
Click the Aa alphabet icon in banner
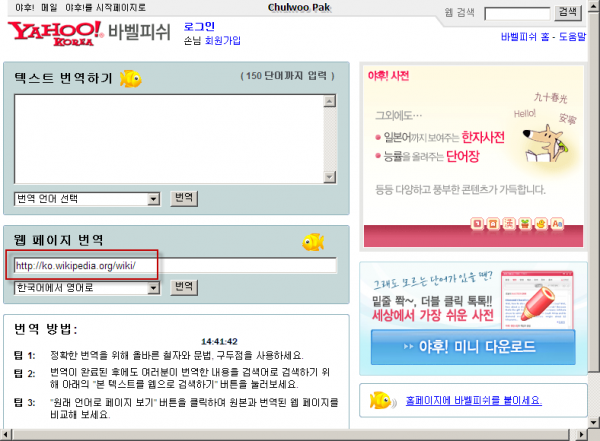click(557, 224)
